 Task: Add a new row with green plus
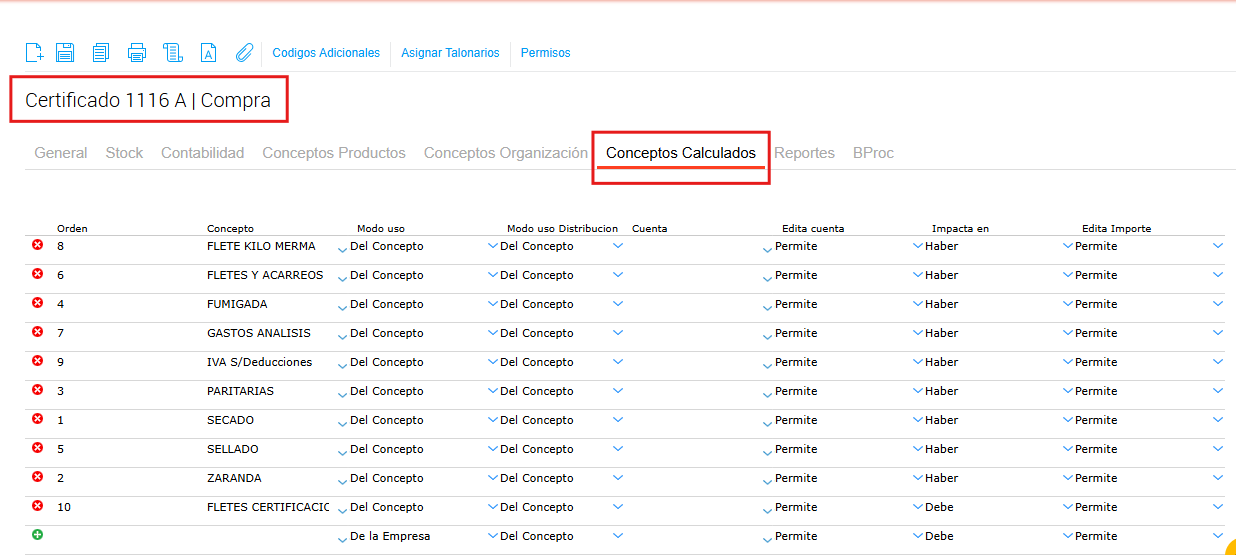tap(38, 535)
